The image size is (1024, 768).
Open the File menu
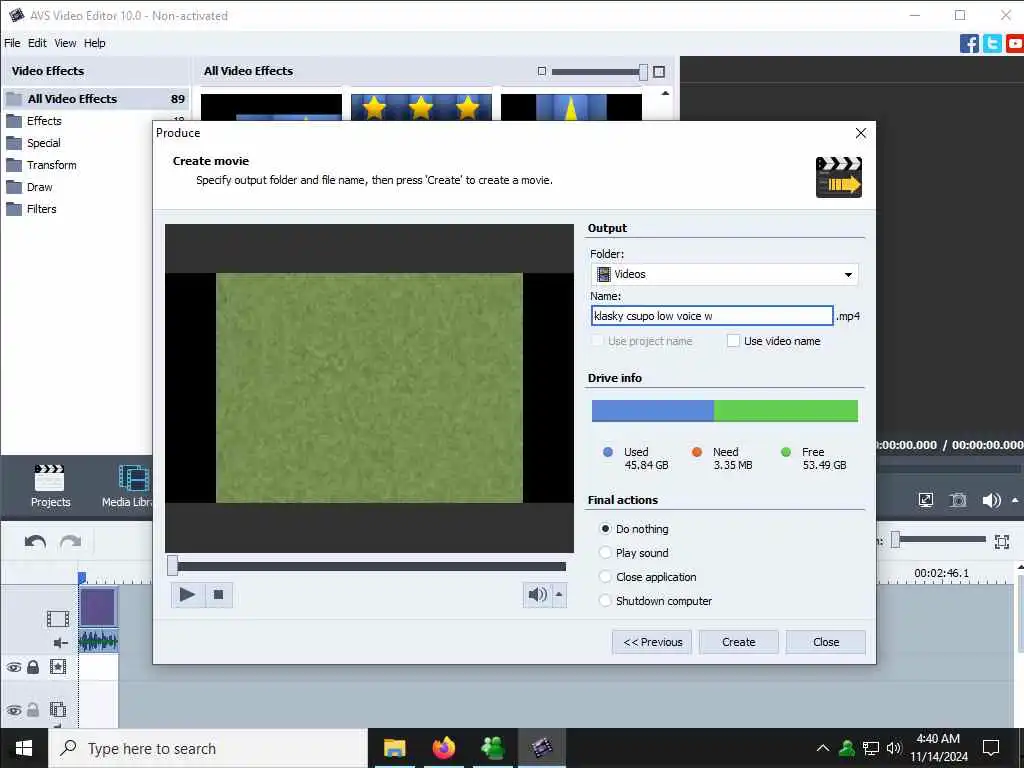click(x=12, y=43)
